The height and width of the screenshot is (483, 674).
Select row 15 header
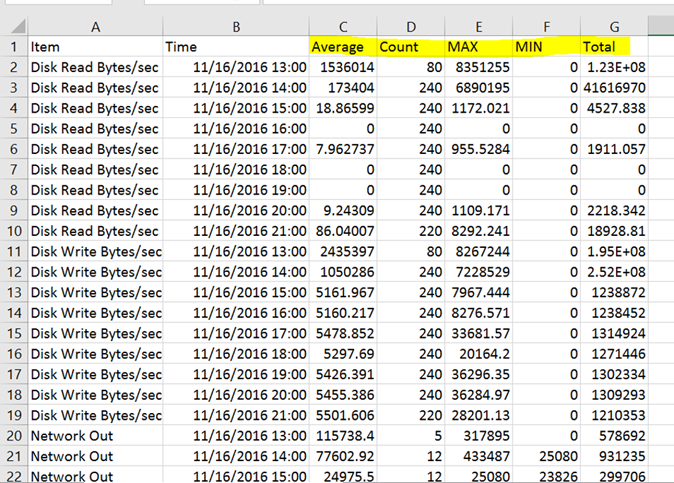[x=14, y=333]
